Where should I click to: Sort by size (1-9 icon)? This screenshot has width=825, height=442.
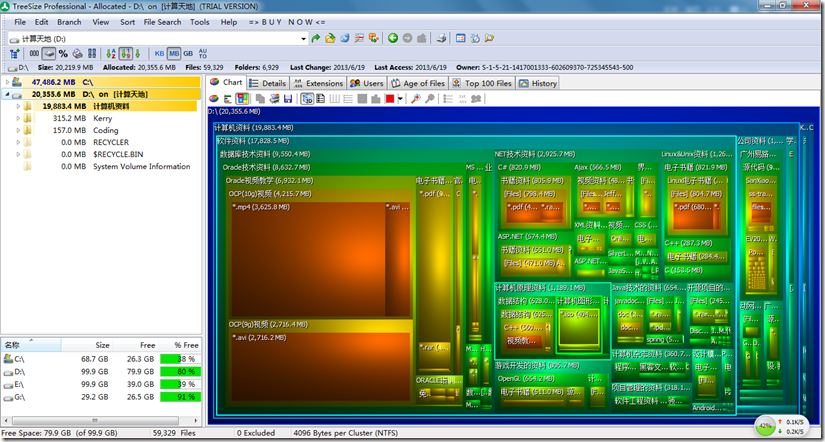[x=125, y=53]
